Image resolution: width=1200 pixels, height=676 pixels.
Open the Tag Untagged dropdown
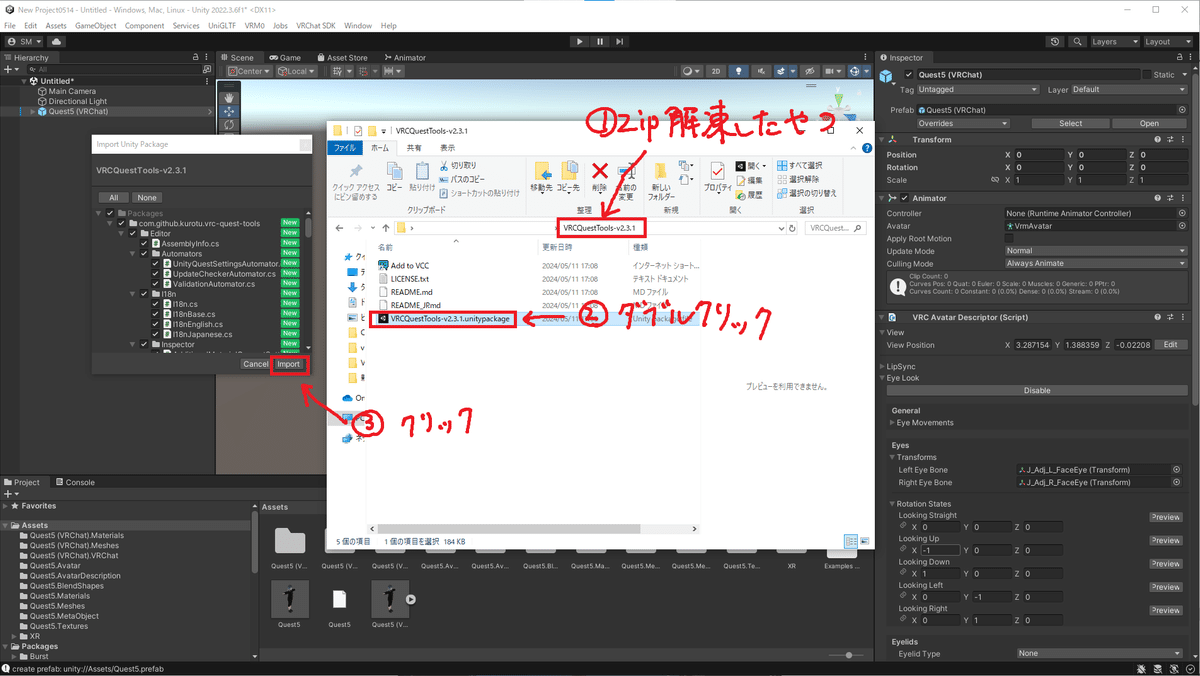tap(980, 89)
